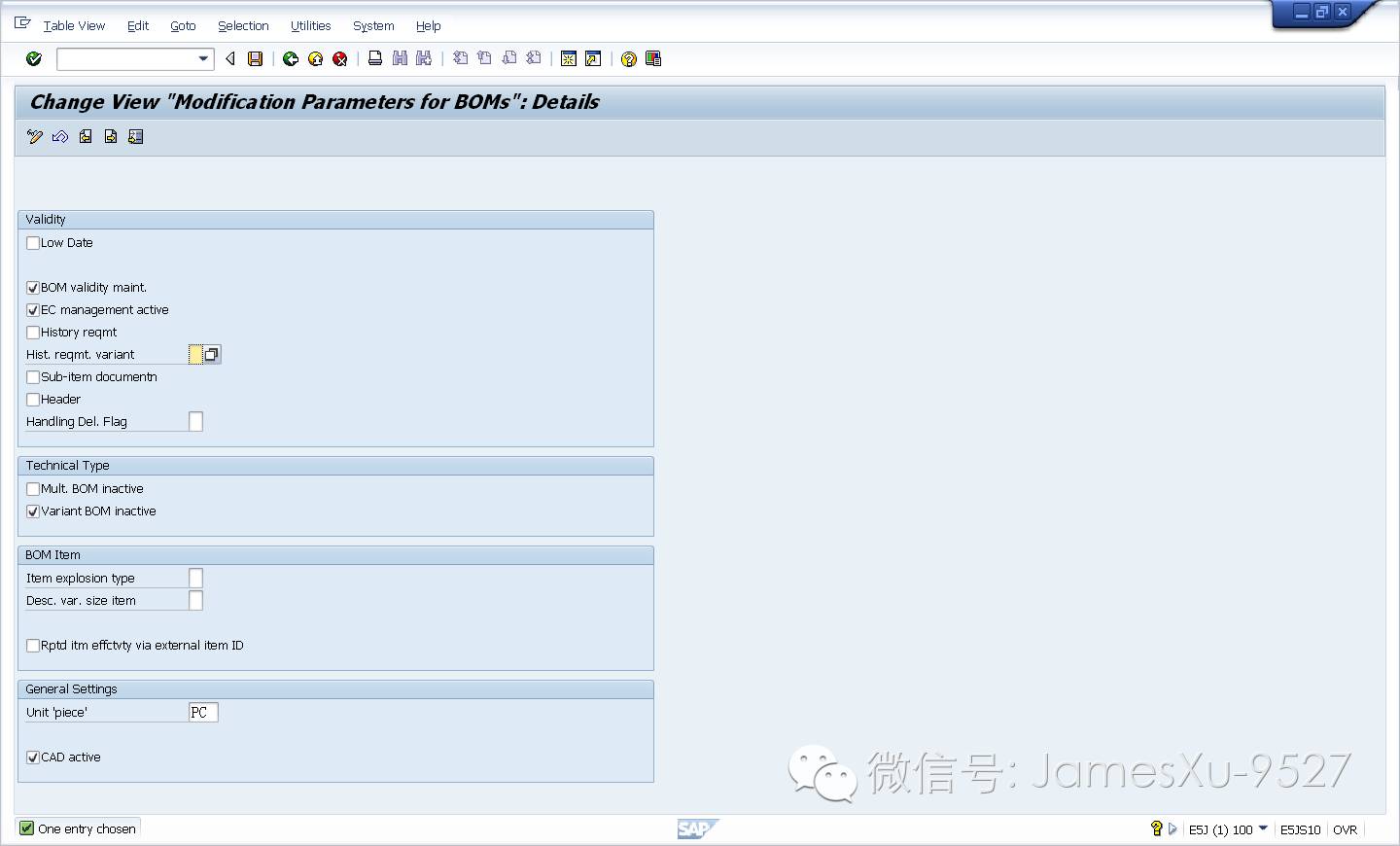Click the Desc. var. size item field
1400x846 pixels.
195,601
